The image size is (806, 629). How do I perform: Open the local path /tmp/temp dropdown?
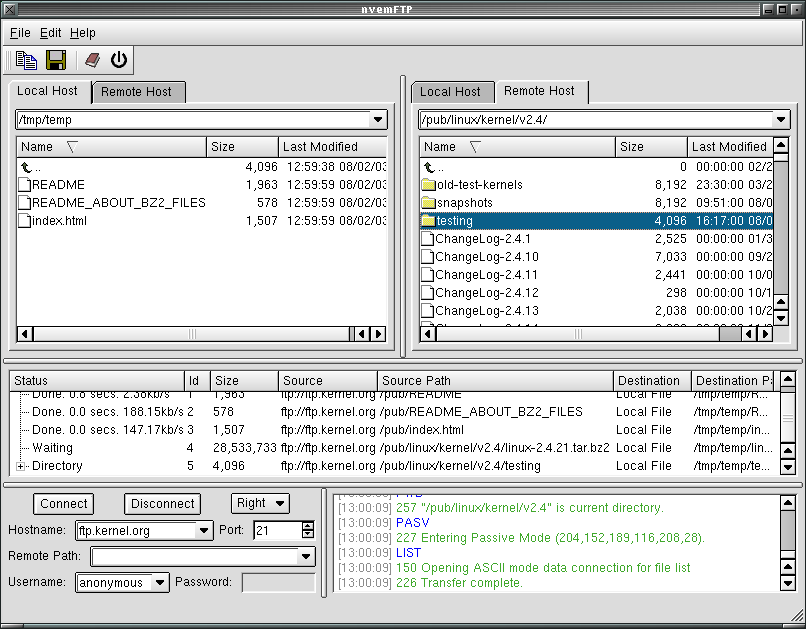point(377,120)
